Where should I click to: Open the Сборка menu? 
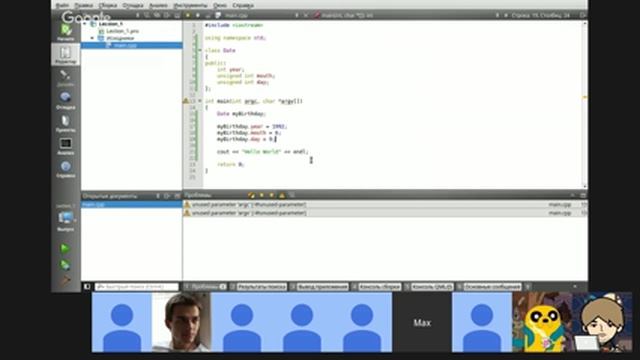point(107,5)
